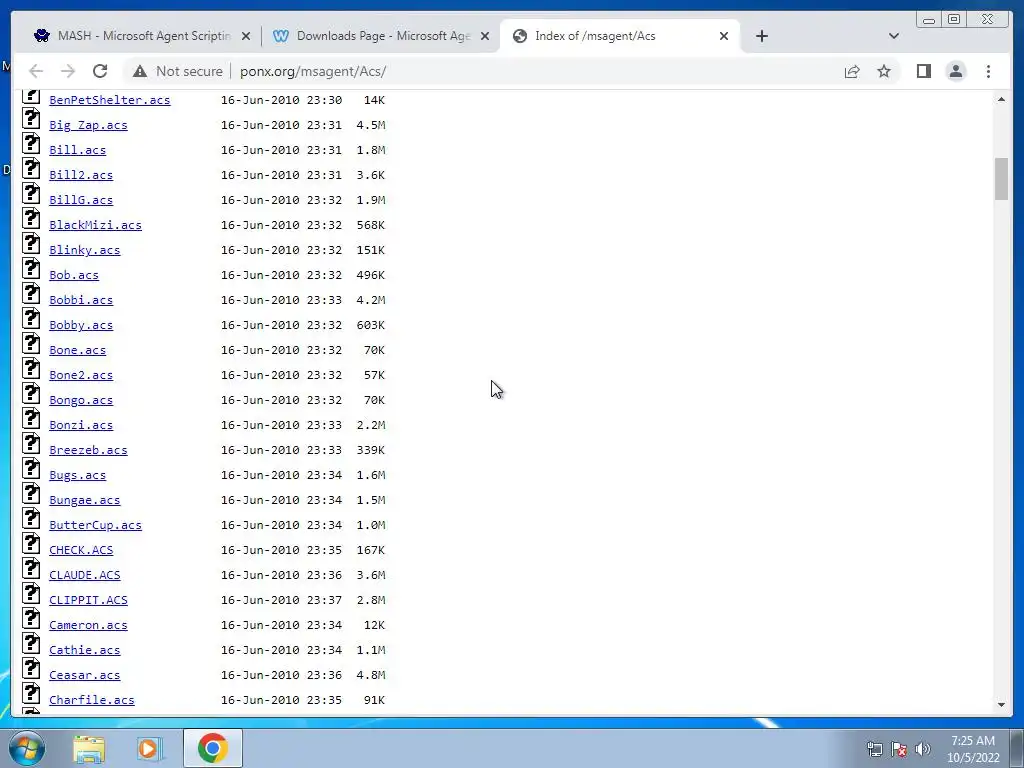The height and width of the screenshot is (768, 1024).
Task: Click the share page icon
Action: pos(852,71)
